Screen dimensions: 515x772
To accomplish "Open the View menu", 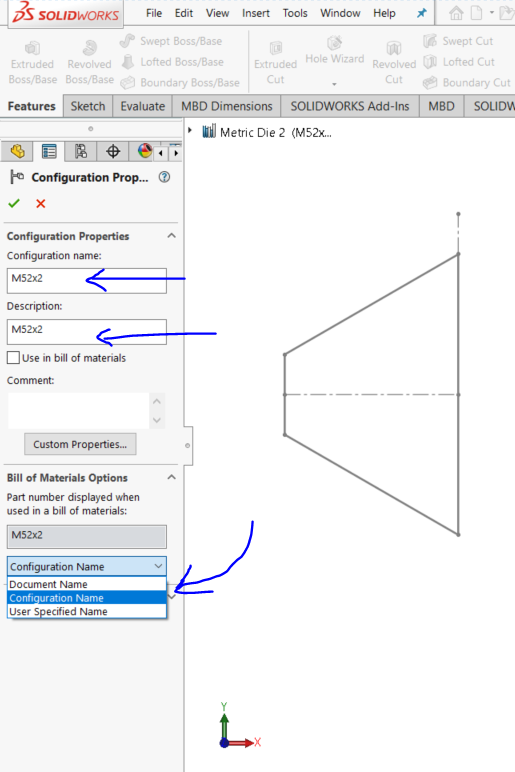I will coord(217,13).
